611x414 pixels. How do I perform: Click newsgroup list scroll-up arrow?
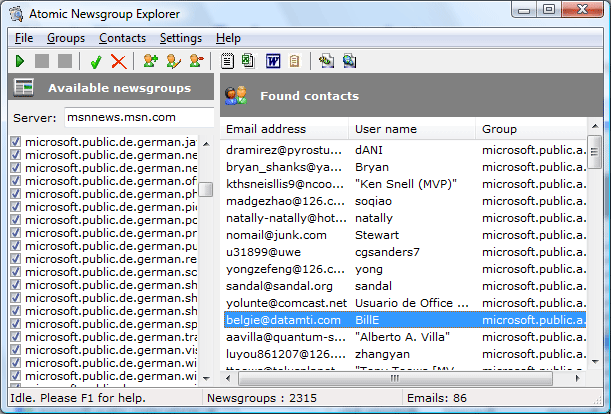[x=207, y=144]
